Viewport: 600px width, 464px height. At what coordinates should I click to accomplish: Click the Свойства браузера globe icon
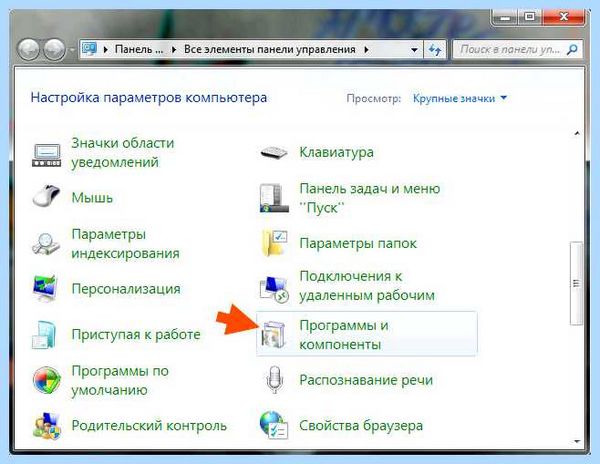[274, 425]
